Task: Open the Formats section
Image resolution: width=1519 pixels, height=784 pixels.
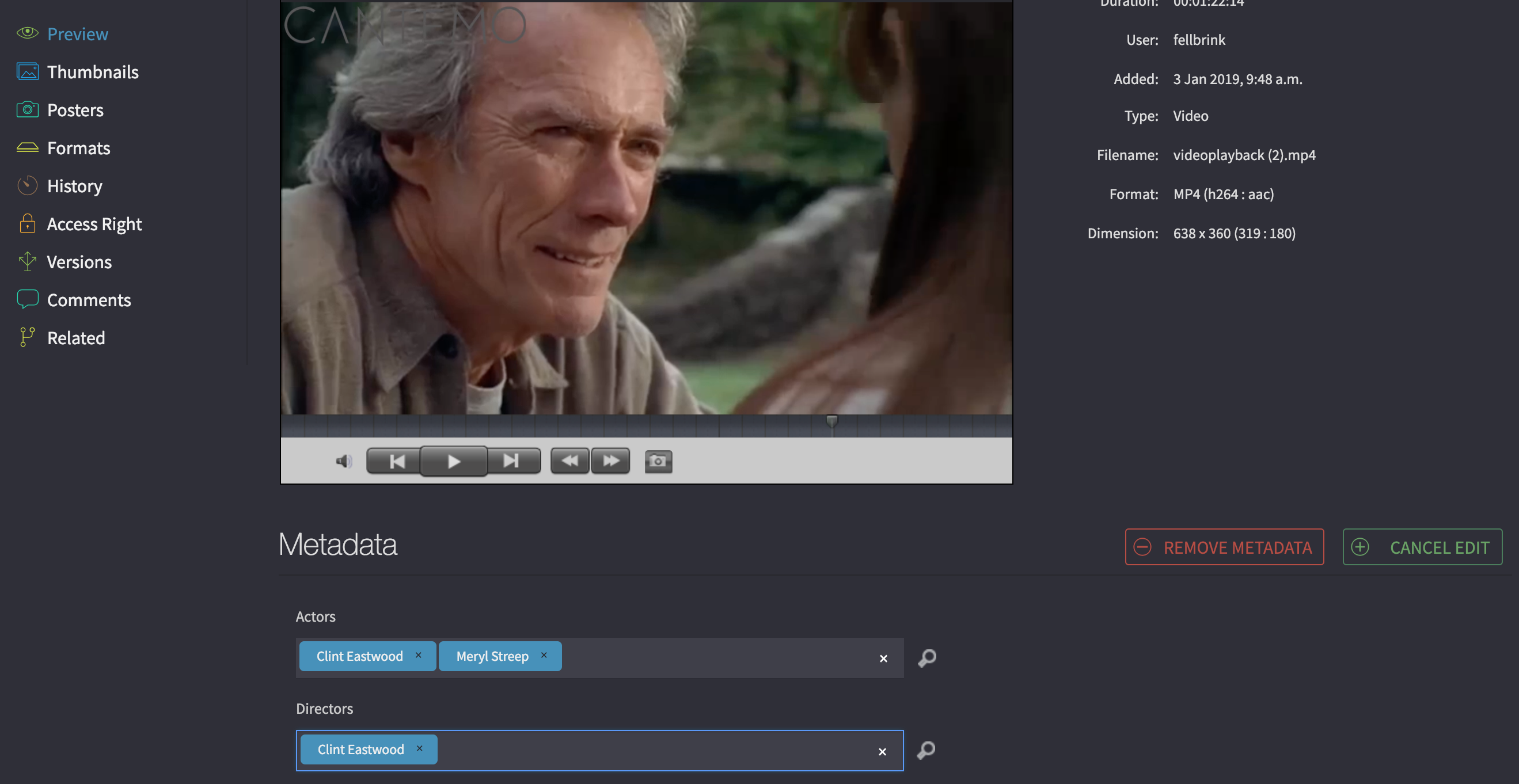Action: [x=78, y=147]
